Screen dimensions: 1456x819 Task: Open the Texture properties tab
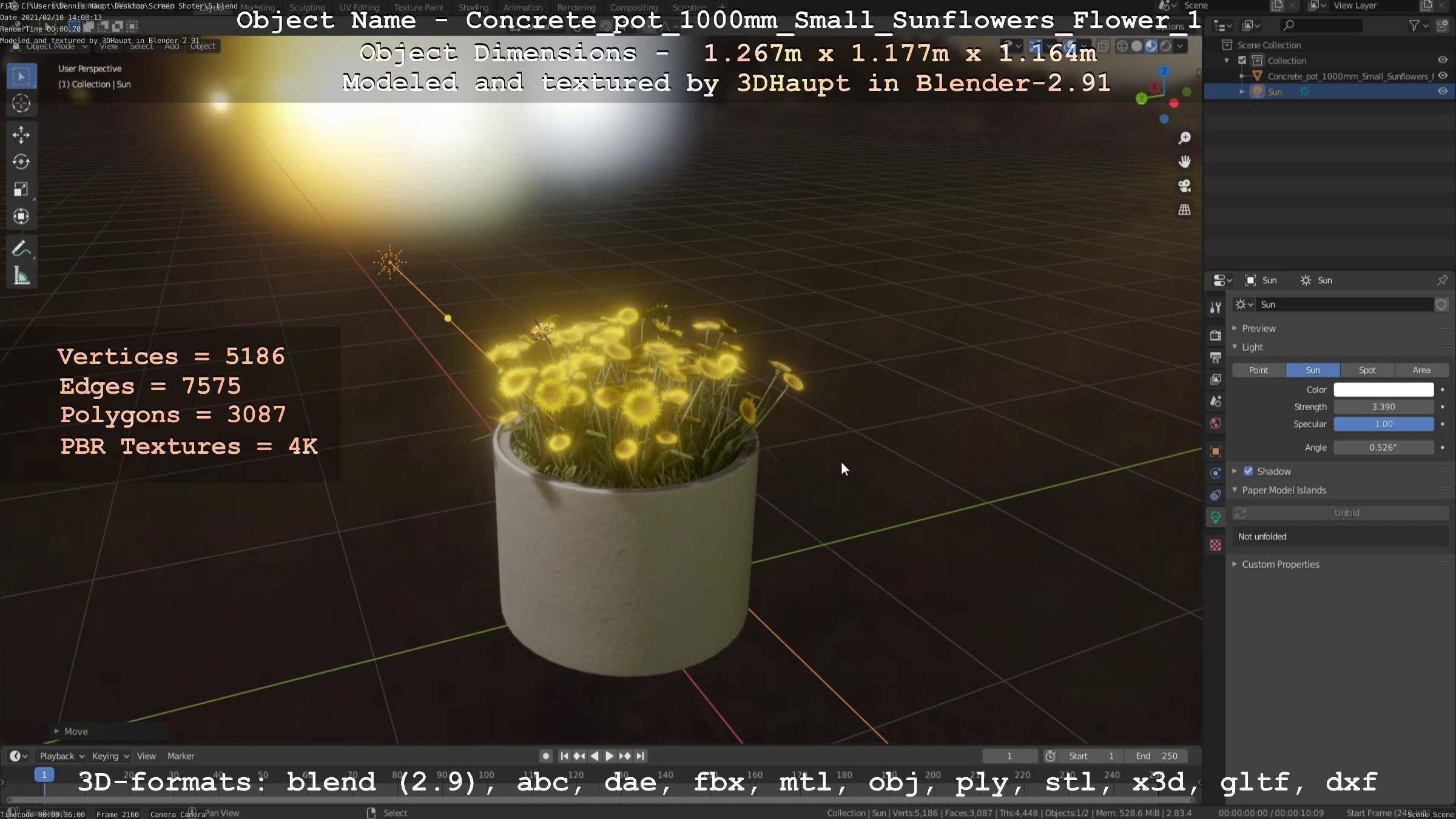(x=1215, y=545)
